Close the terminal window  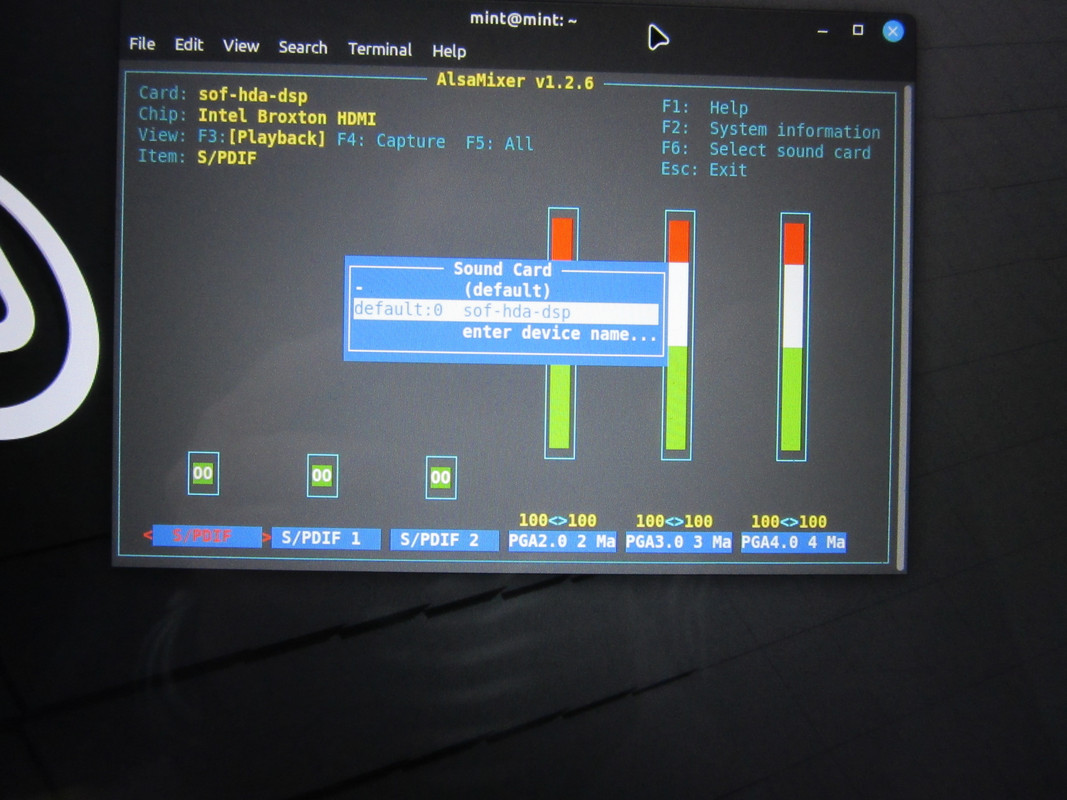tap(893, 31)
